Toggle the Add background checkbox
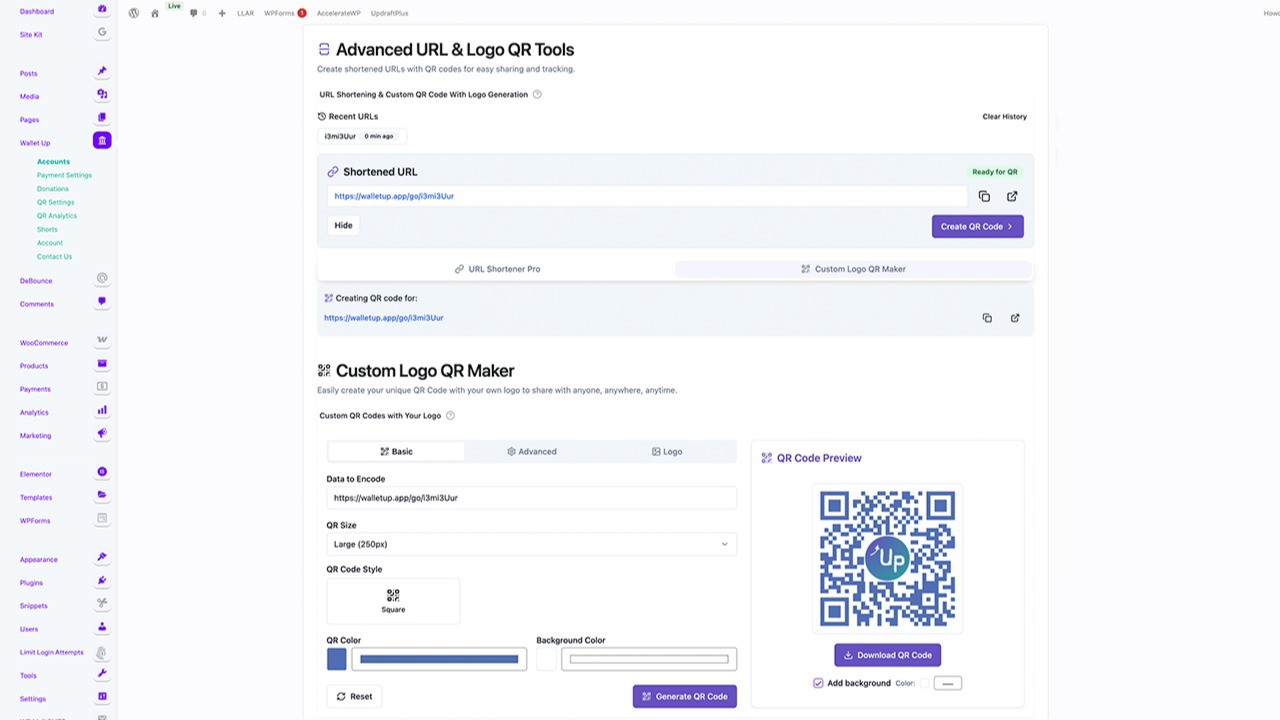The height and width of the screenshot is (720, 1280). point(818,683)
